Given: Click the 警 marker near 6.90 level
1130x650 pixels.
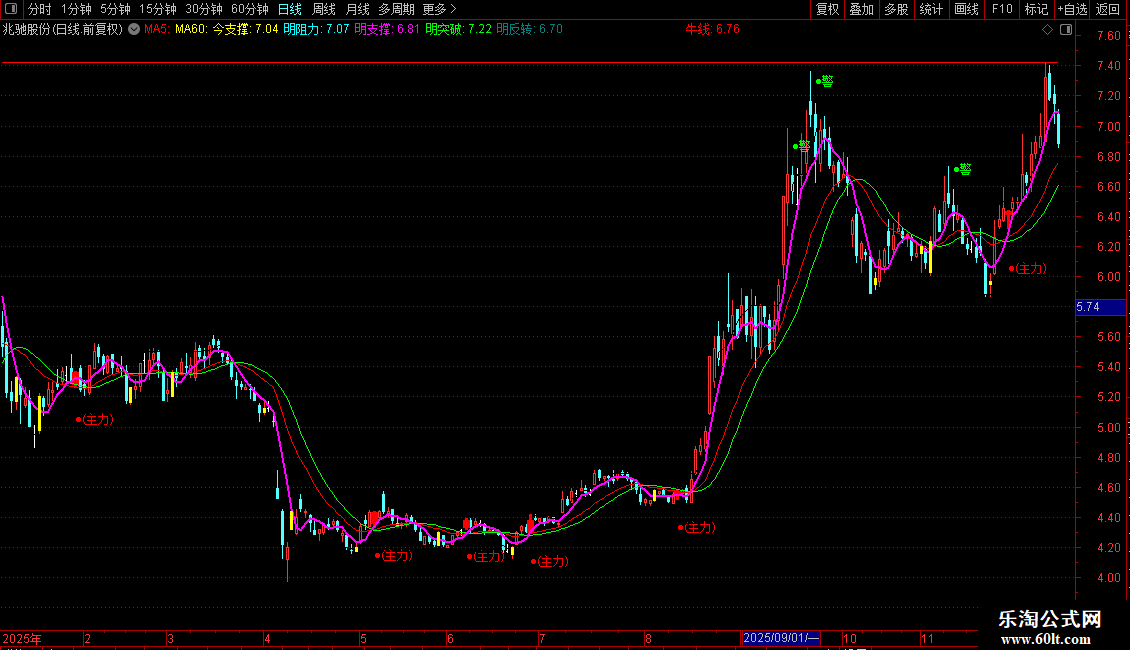Looking at the screenshot, I should point(801,146).
